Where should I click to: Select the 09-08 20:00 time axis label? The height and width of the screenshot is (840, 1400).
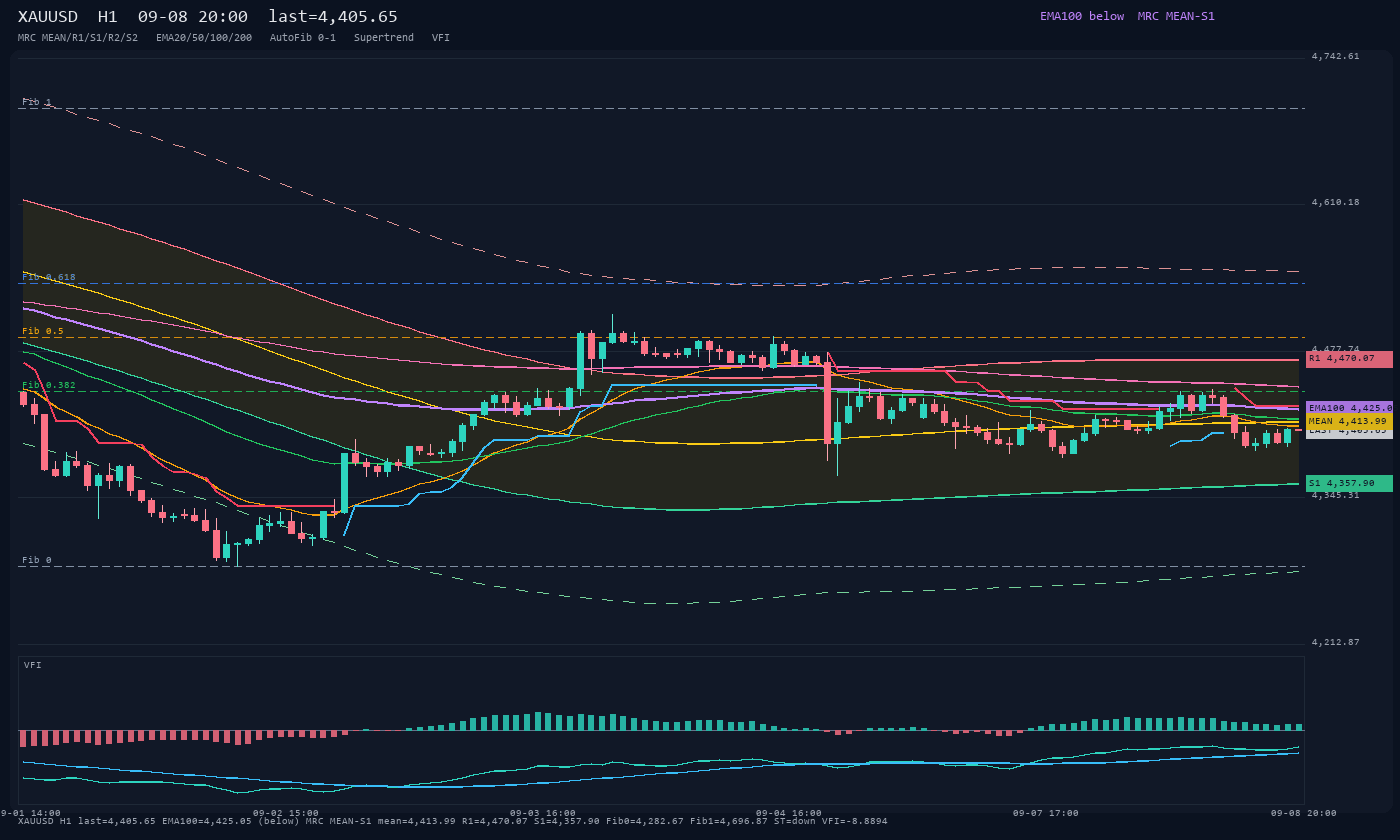[x=1304, y=813]
